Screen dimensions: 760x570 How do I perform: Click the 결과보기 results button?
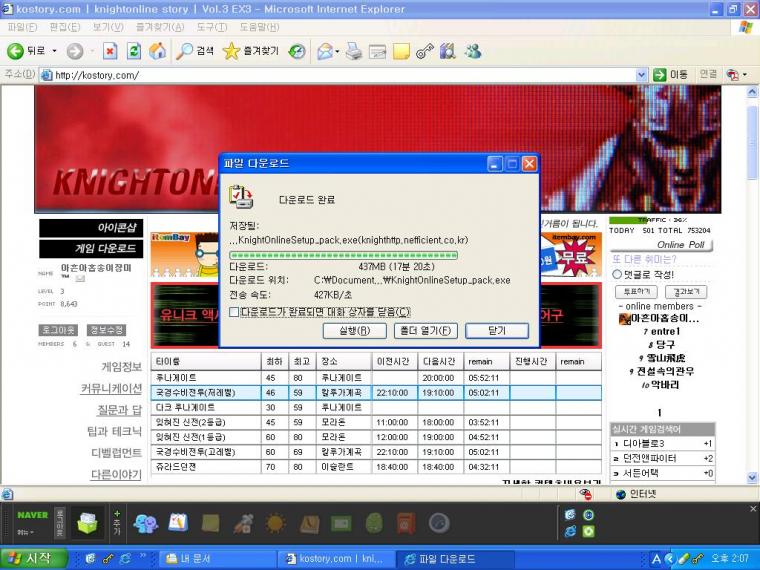(685, 292)
